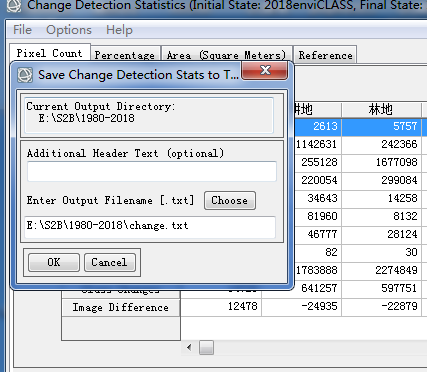The height and width of the screenshot is (372, 427).
Task: Select cell with value -22879
Action: coord(381,306)
